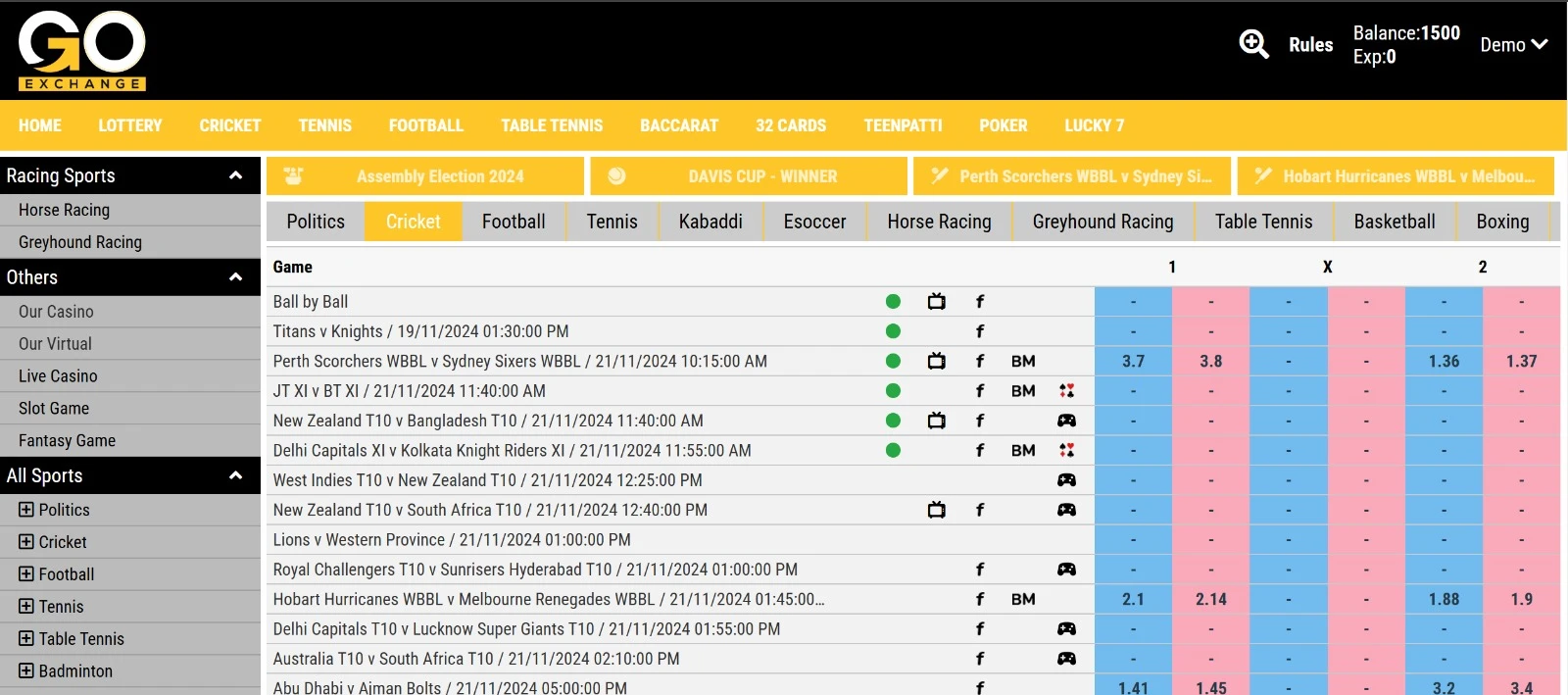Open LOTTERY in the yellow nav bar
This screenshot has height=695, width=1568.
pyautogui.click(x=130, y=125)
